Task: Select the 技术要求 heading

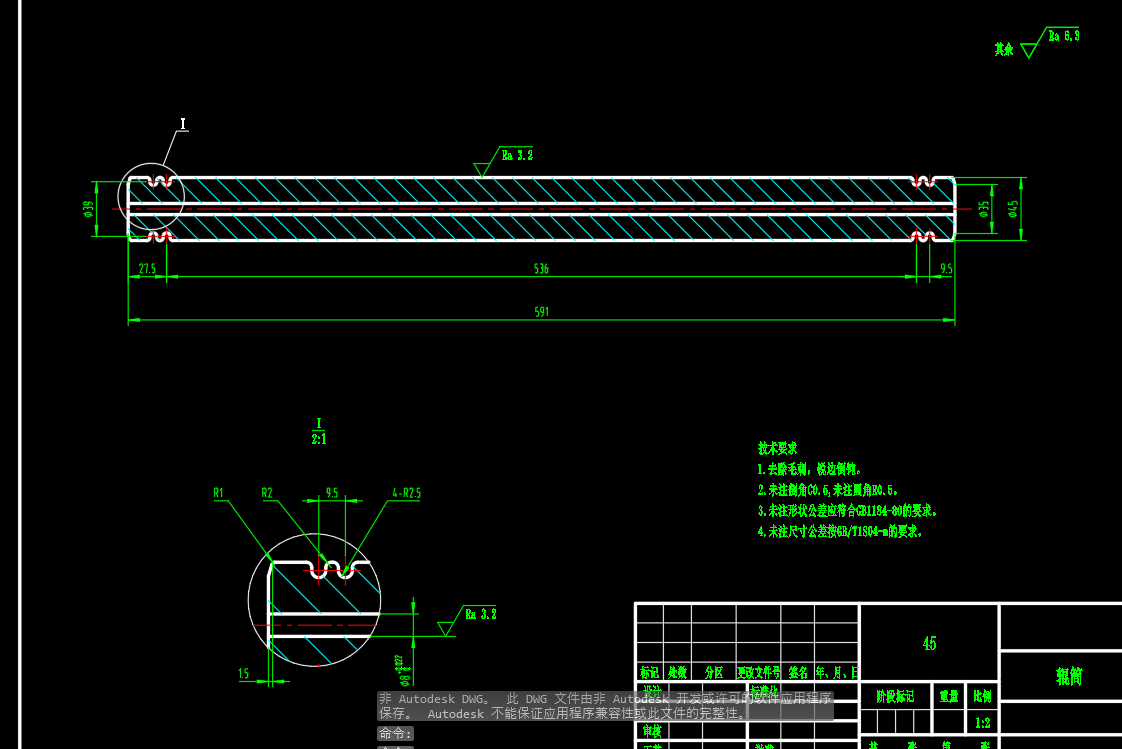Action: pyautogui.click(x=777, y=449)
